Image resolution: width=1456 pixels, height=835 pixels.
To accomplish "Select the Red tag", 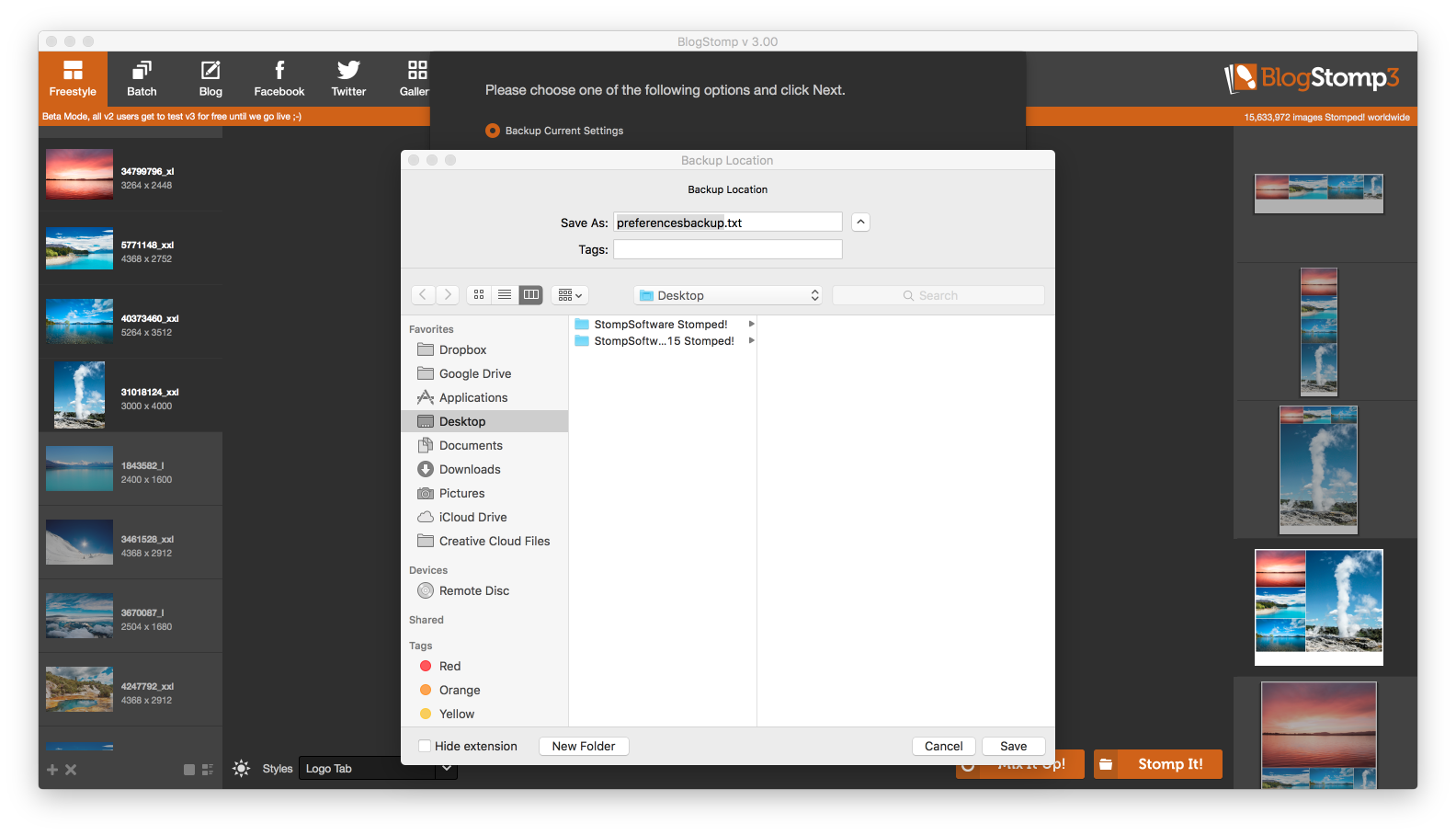I will point(485,666).
